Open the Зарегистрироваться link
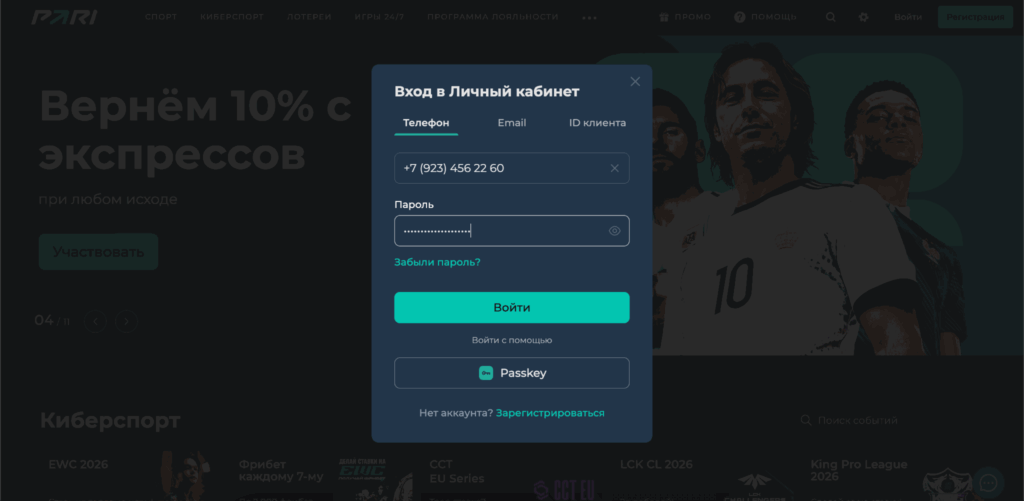1024x501 pixels. (x=550, y=413)
